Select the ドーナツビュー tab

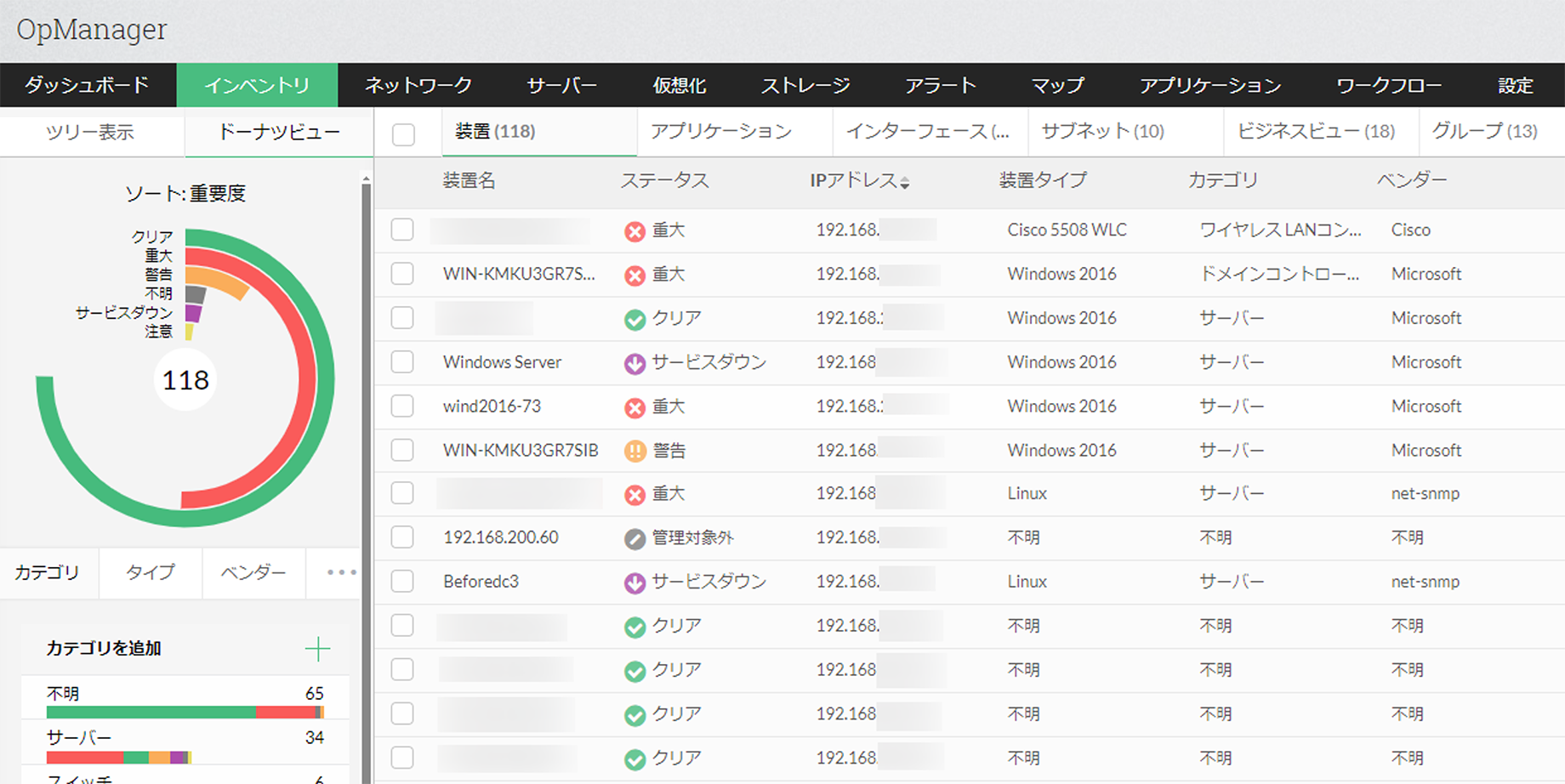click(279, 132)
